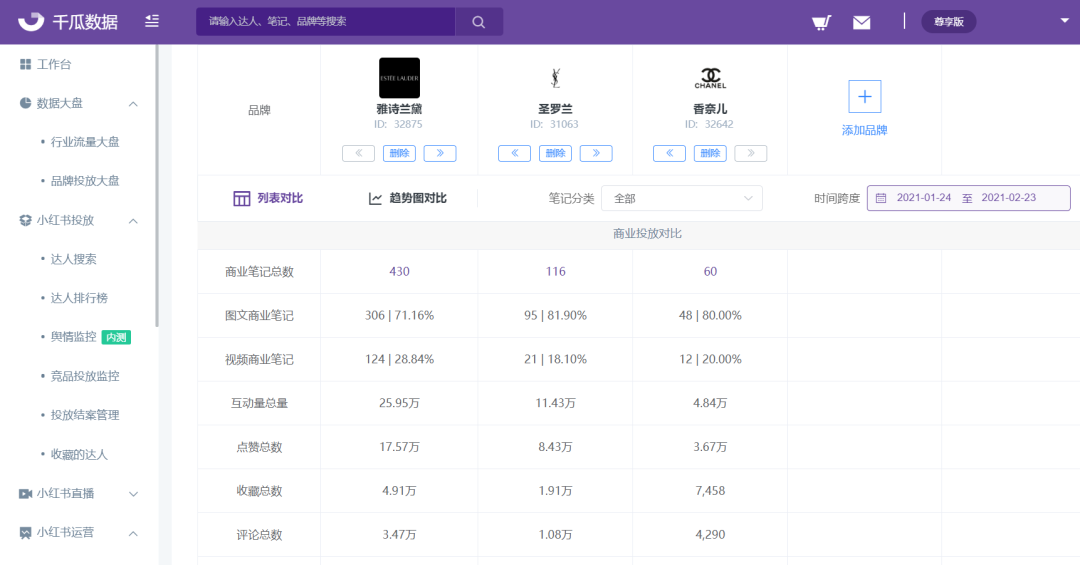
Task: Click the Estée Lauder brand logo
Action: coord(399,78)
